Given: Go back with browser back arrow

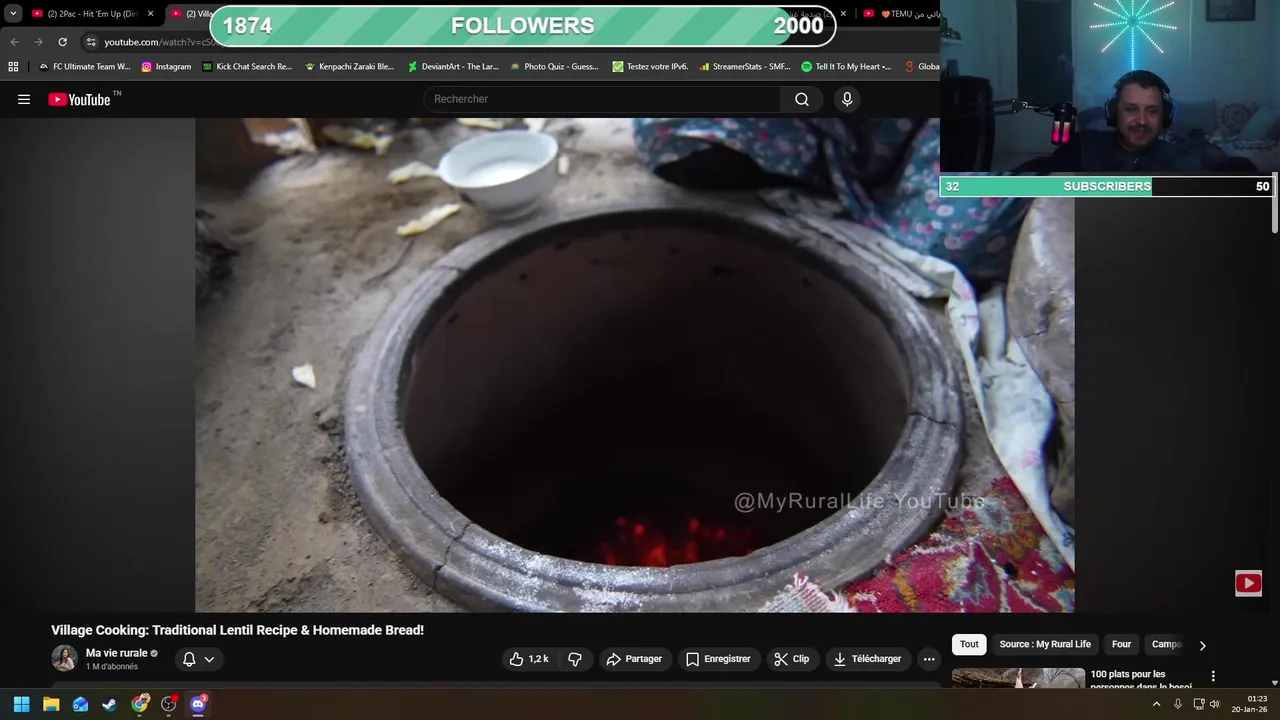Looking at the screenshot, I should tap(14, 42).
